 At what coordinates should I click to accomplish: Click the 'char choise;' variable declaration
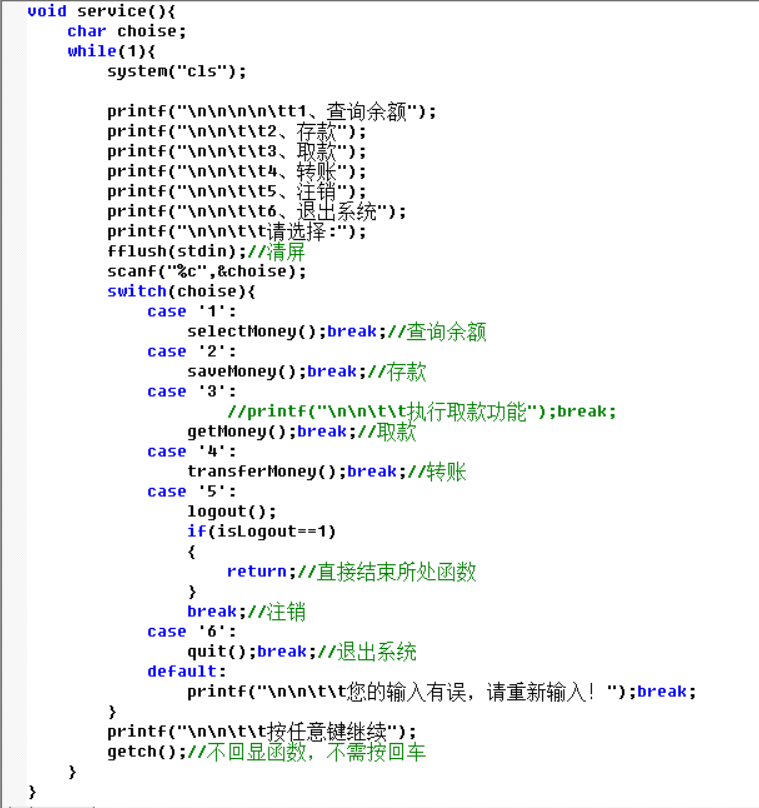(x=126, y=31)
